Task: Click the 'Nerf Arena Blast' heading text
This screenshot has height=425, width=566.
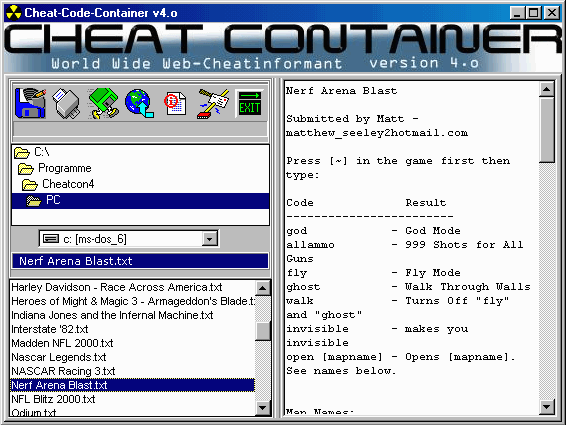Action: point(341,91)
